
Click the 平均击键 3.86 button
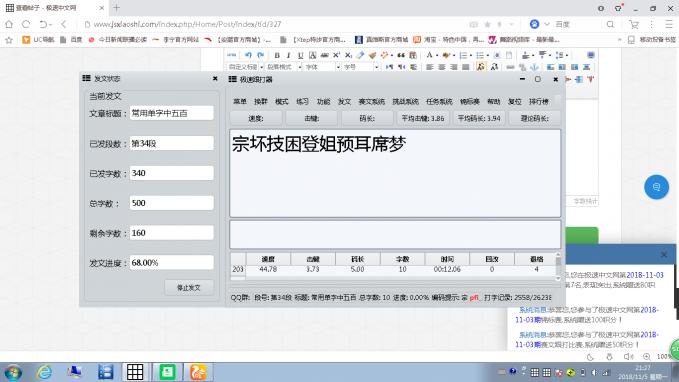423,118
